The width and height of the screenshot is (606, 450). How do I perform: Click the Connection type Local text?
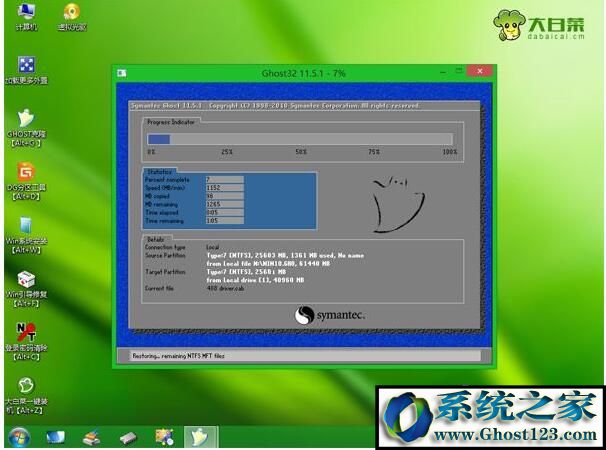tap(213, 247)
